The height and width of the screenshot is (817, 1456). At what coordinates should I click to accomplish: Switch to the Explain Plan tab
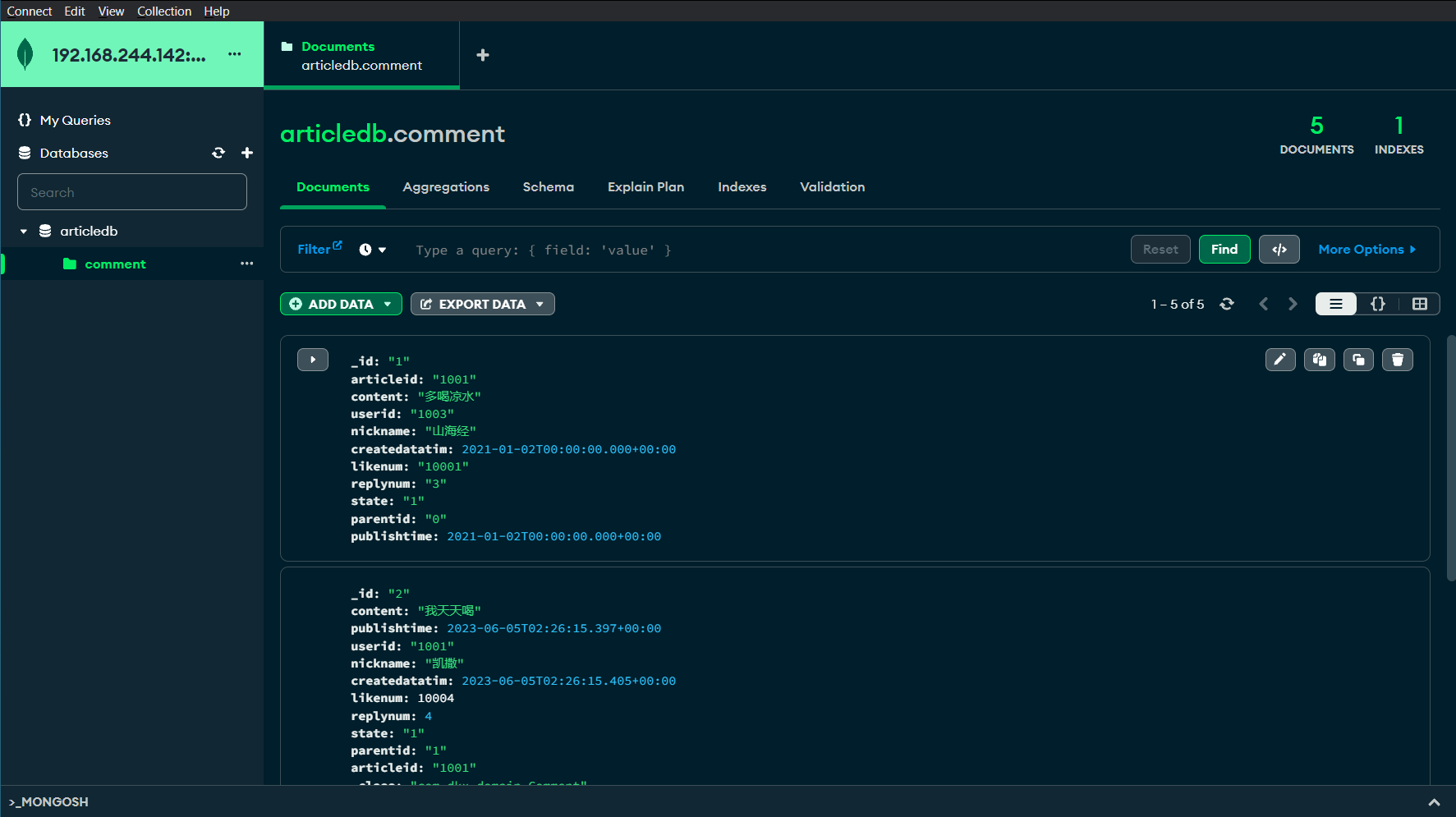[645, 187]
